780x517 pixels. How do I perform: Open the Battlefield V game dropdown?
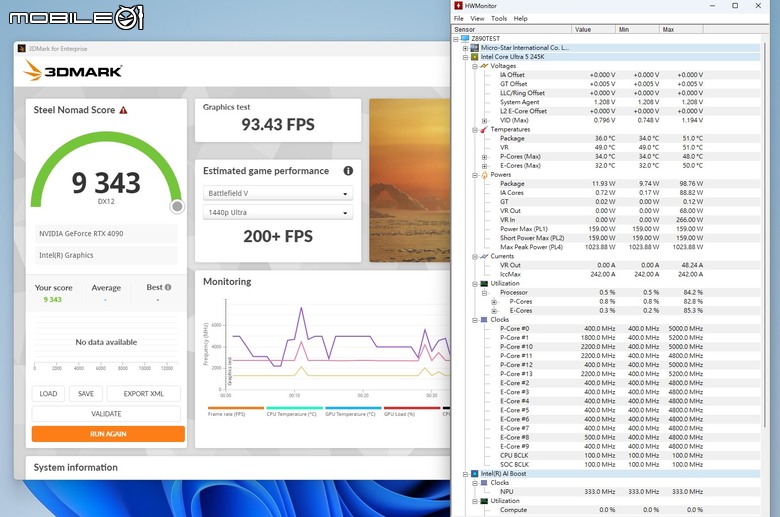pos(278,193)
